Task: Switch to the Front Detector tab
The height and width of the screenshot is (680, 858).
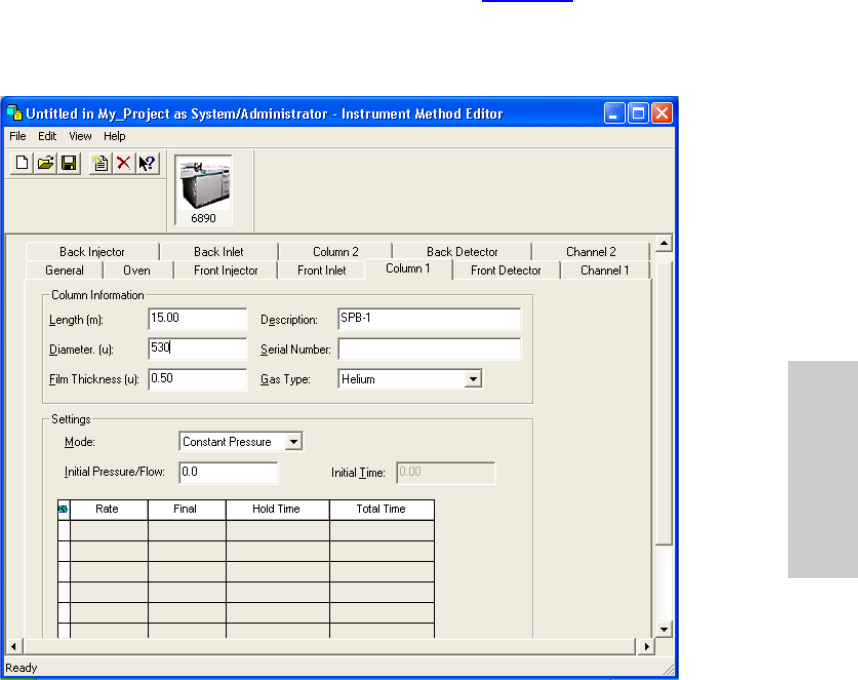Action: point(506,270)
